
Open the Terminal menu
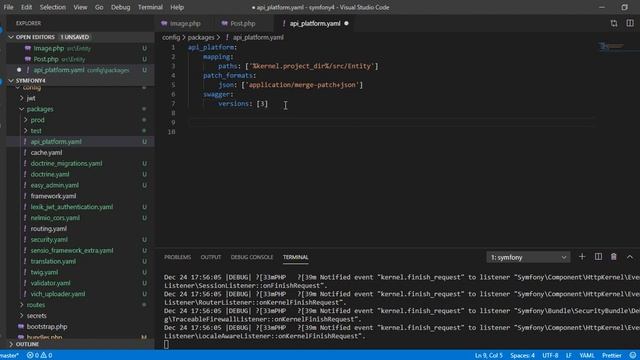[x=150, y=7]
